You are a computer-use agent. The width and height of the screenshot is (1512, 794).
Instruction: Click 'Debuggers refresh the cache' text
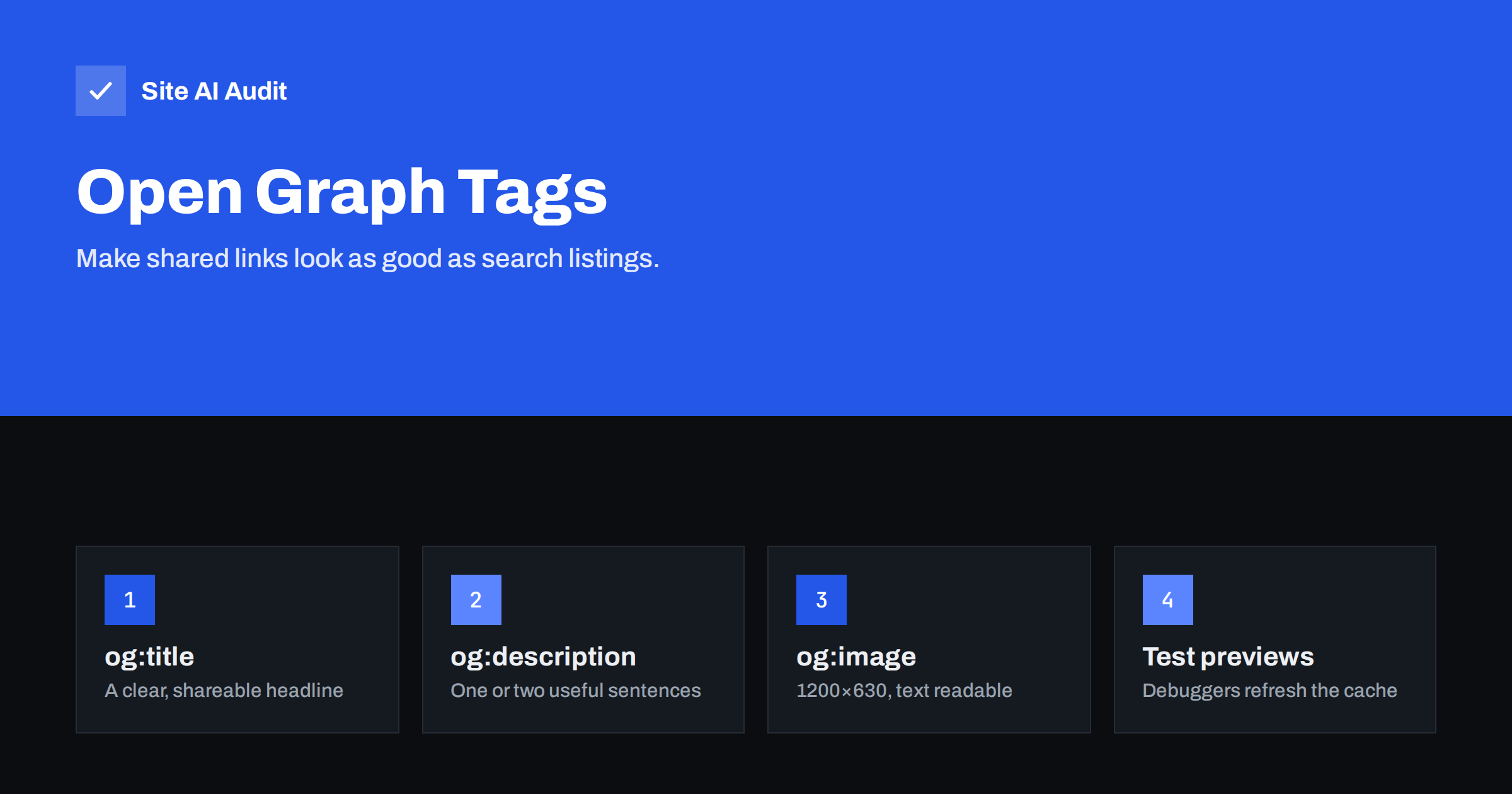coord(1270,691)
